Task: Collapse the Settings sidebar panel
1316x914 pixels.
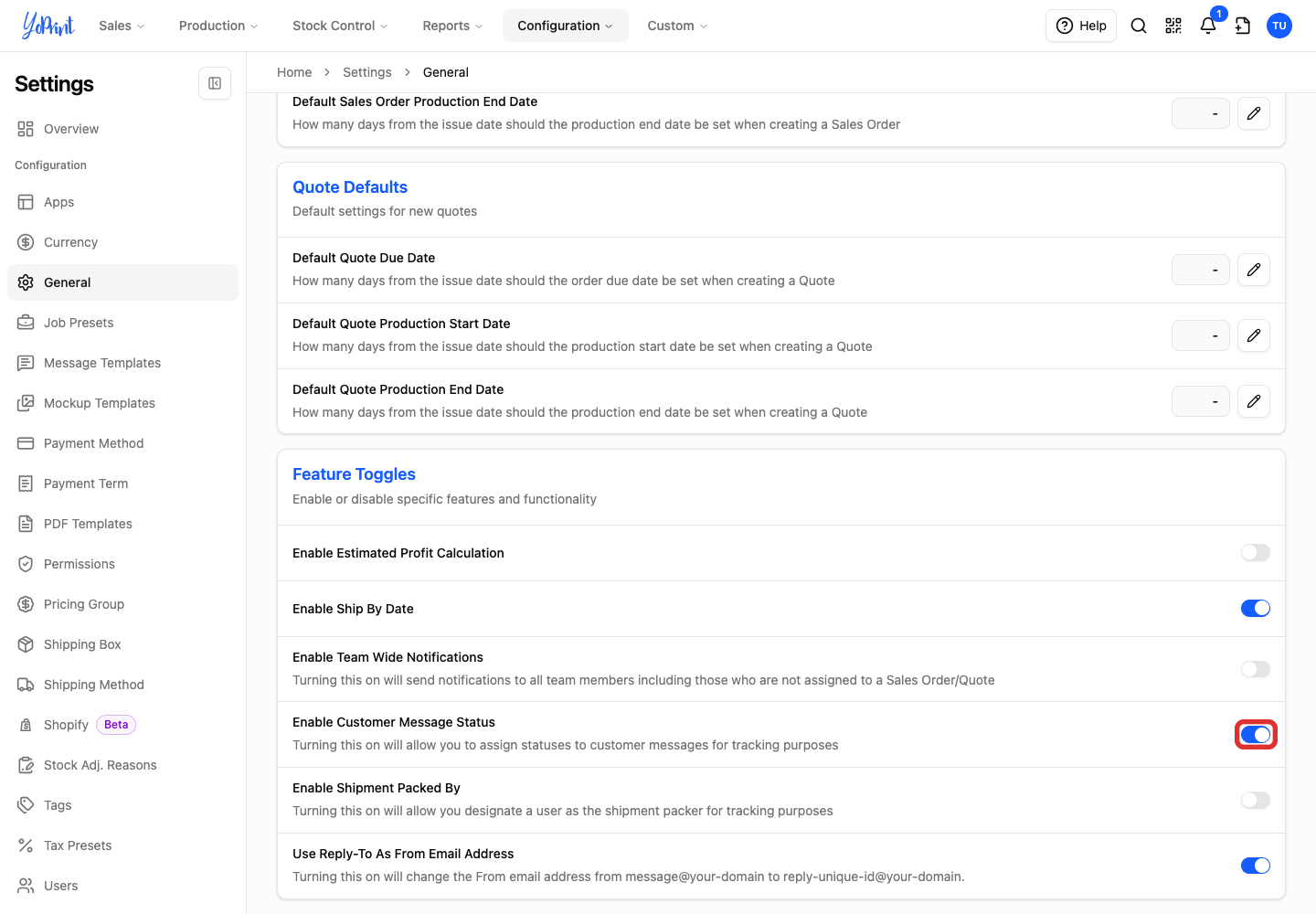Action: tap(215, 83)
